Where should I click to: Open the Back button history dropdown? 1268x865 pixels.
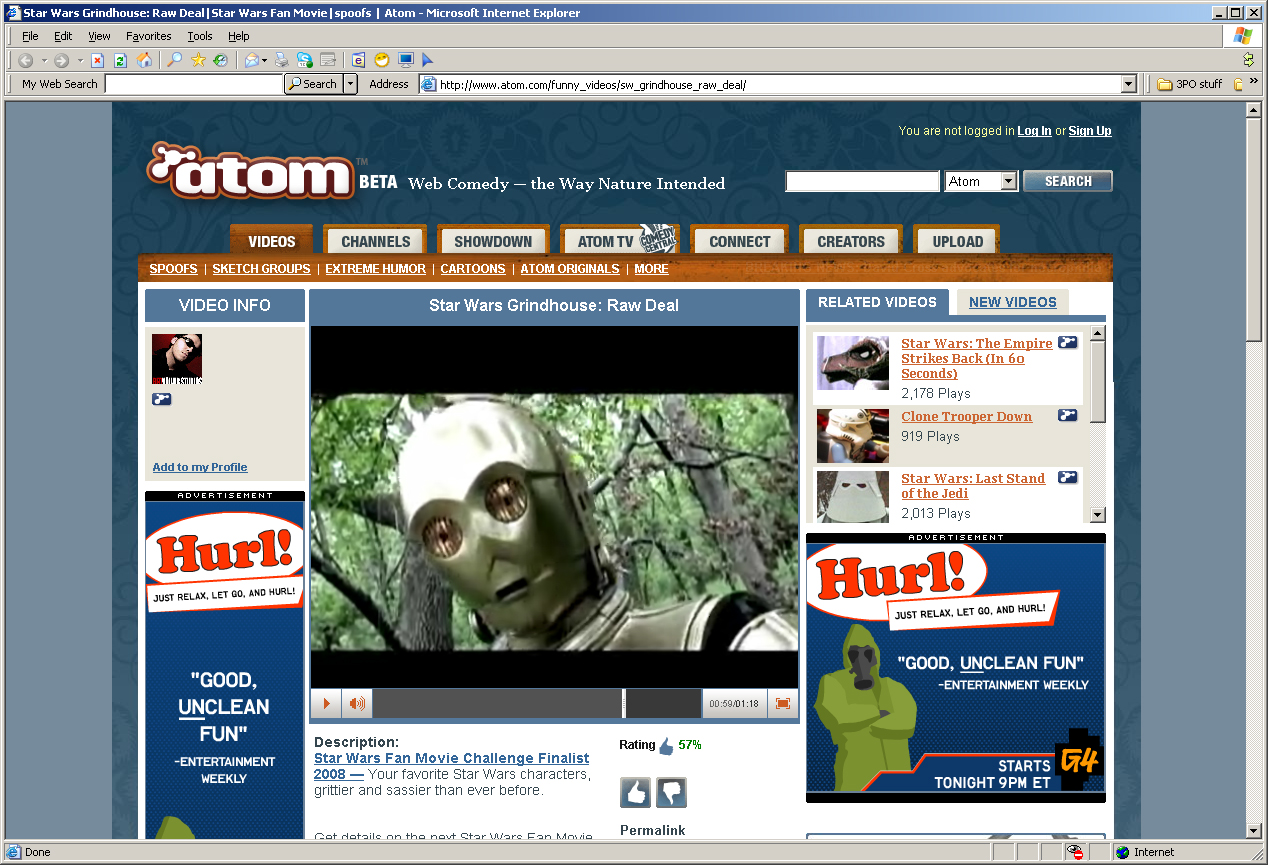[x=44, y=60]
